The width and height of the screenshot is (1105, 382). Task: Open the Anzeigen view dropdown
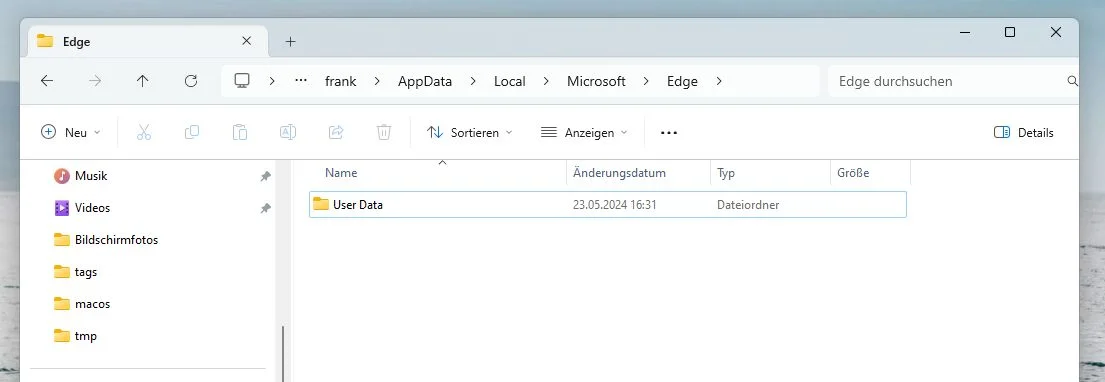(584, 133)
